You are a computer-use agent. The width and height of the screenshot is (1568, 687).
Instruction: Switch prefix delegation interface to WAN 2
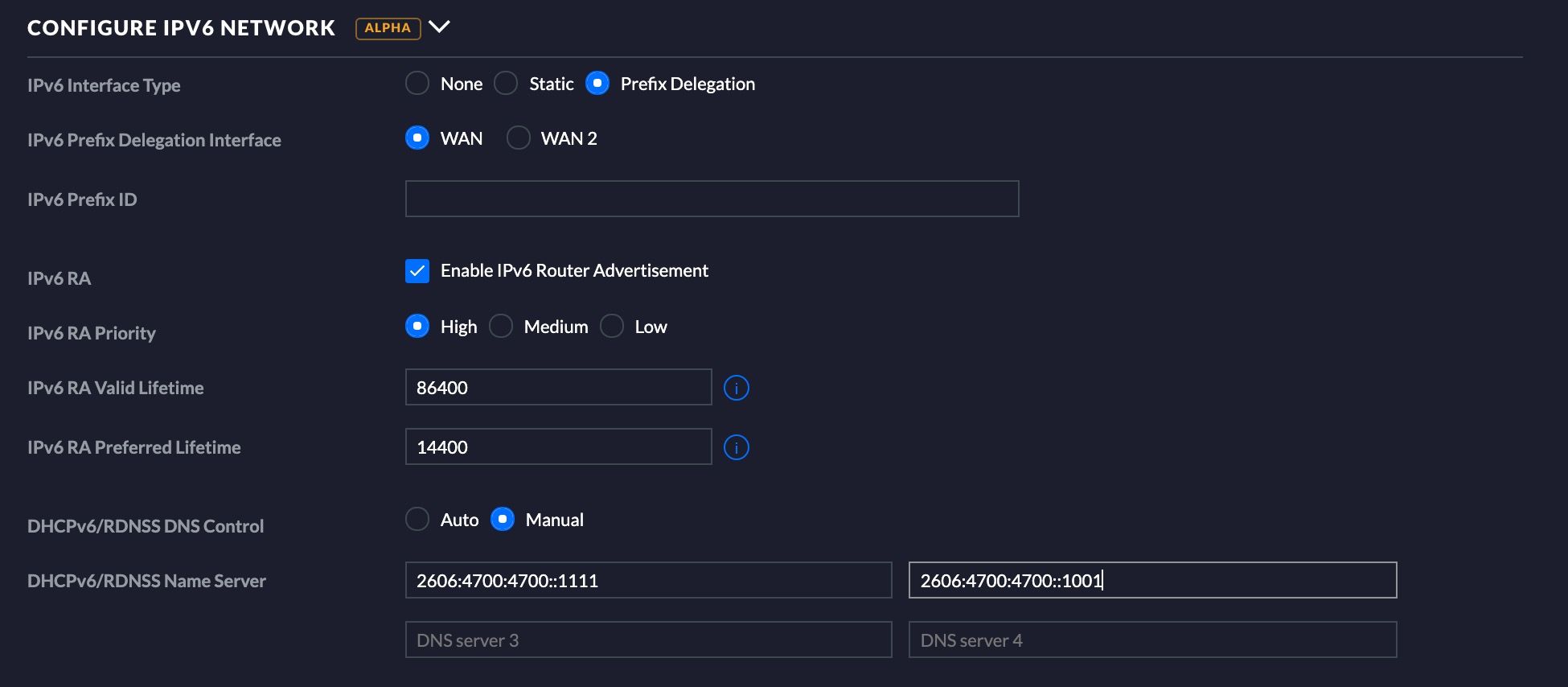(x=519, y=138)
